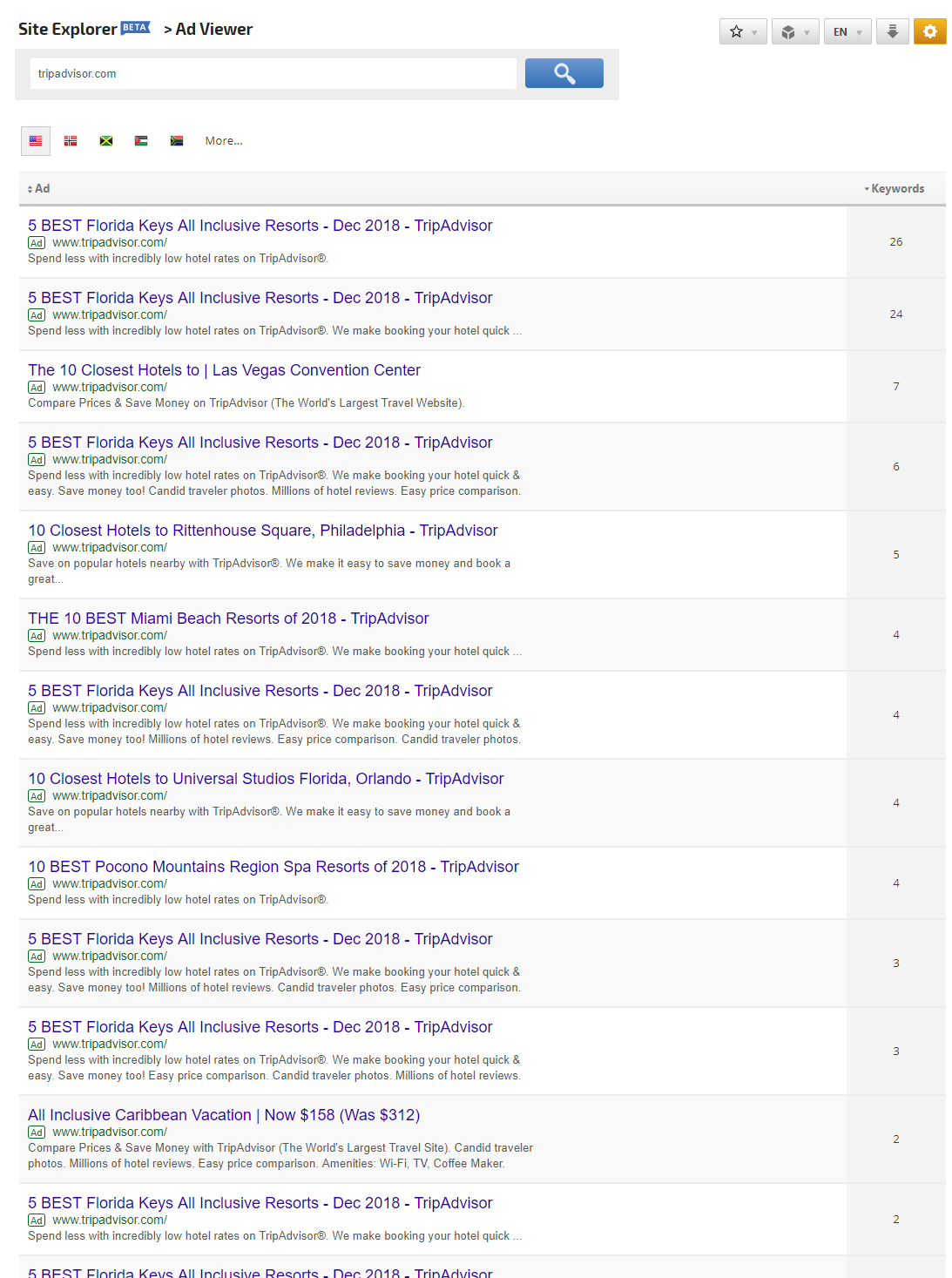Click the tripadvisor.com search field
952x1278 pixels.
273,73
